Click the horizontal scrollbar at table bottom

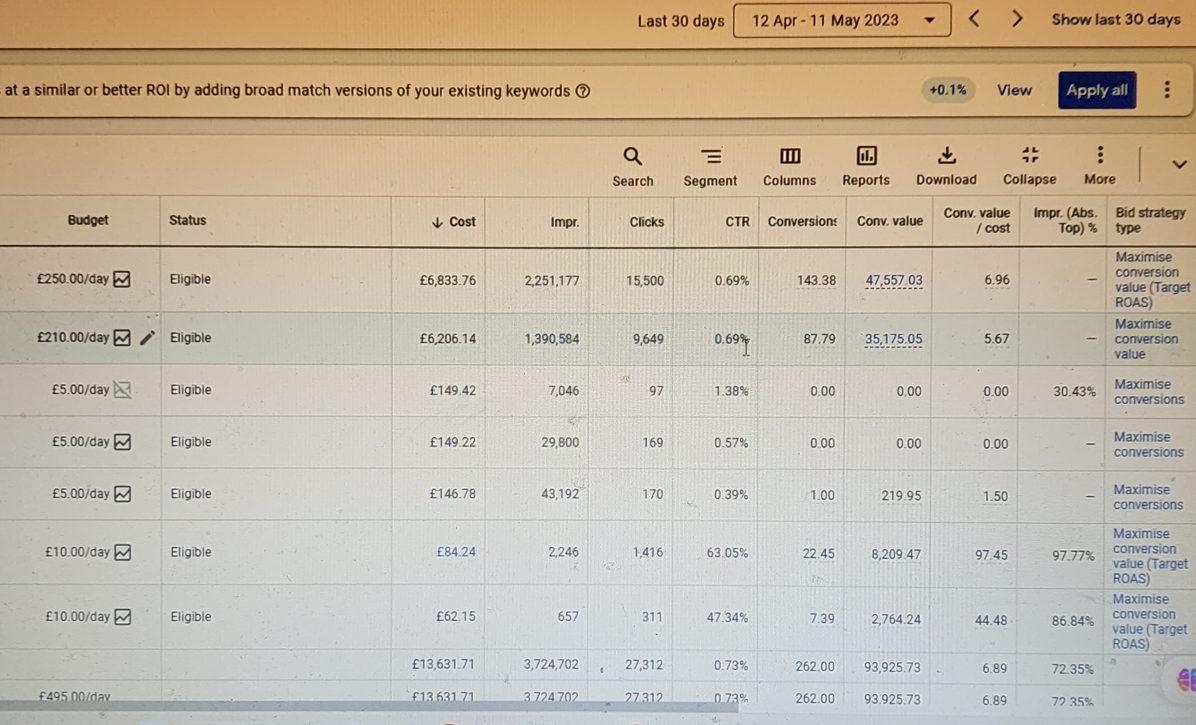[x=369, y=707]
